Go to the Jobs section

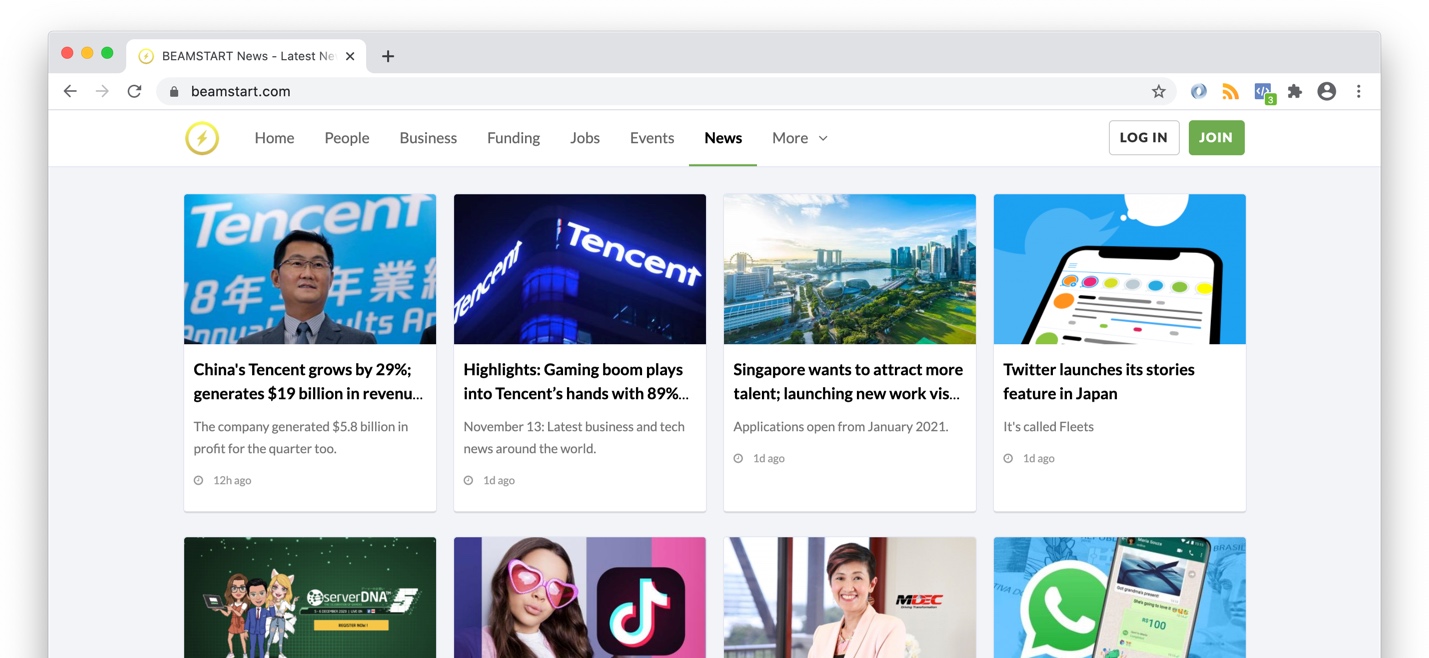[585, 138]
